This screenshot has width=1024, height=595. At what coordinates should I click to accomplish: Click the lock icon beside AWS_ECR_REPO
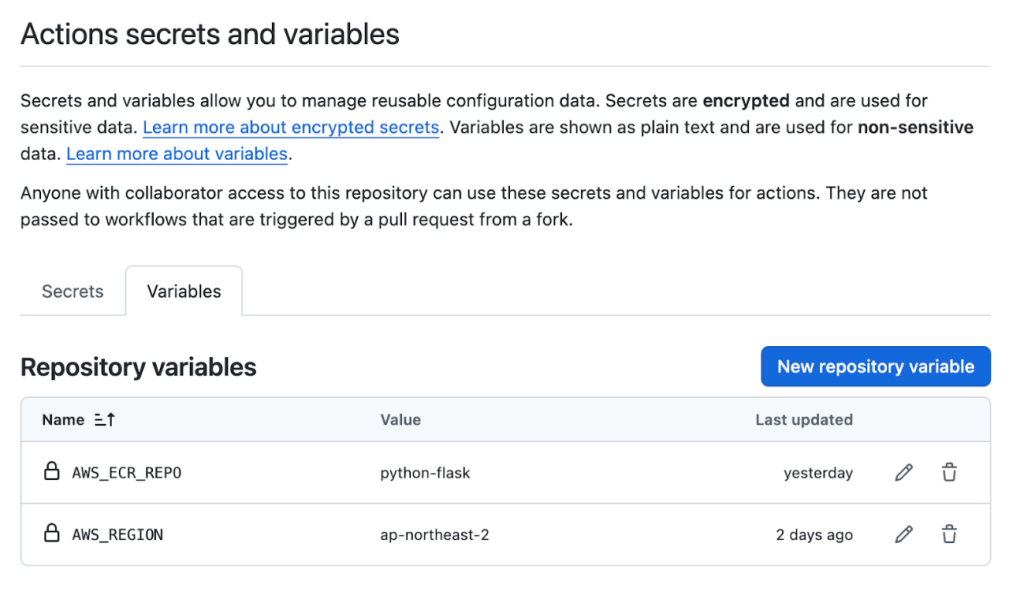pyautogui.click(x=52, y=472)
